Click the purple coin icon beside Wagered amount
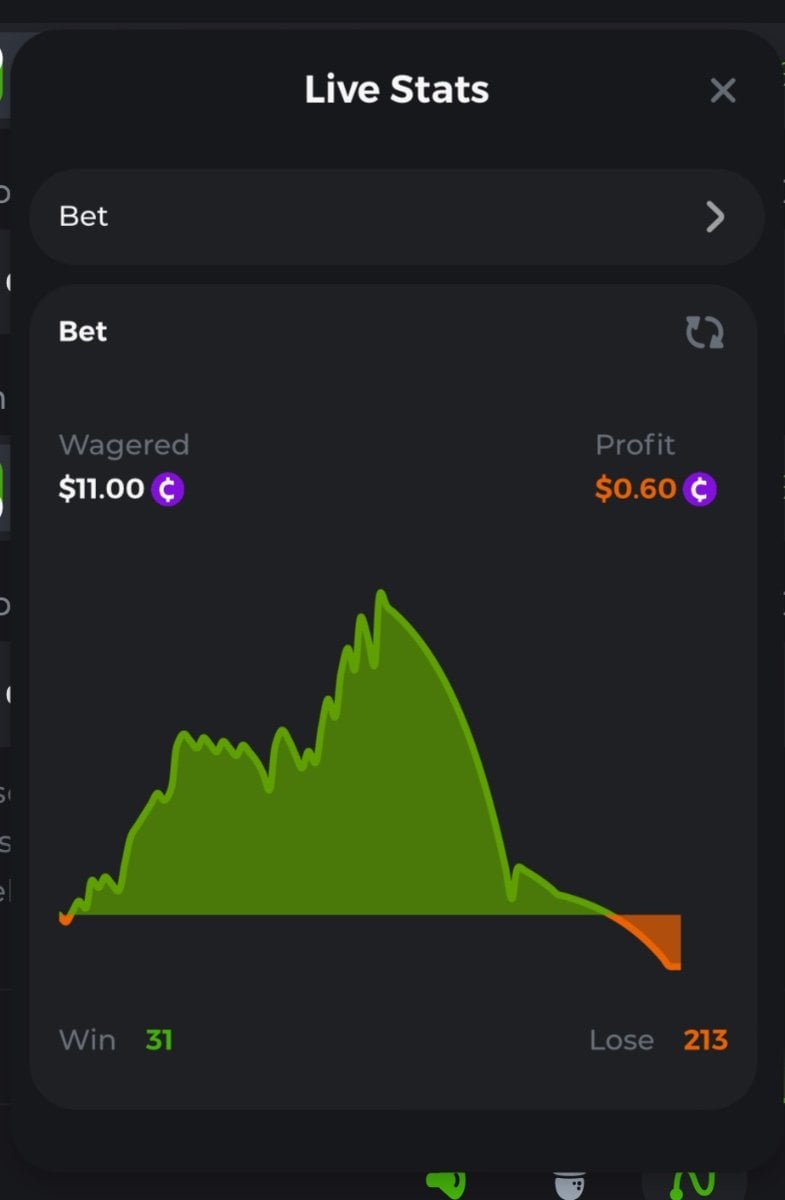 coord(168,489)
